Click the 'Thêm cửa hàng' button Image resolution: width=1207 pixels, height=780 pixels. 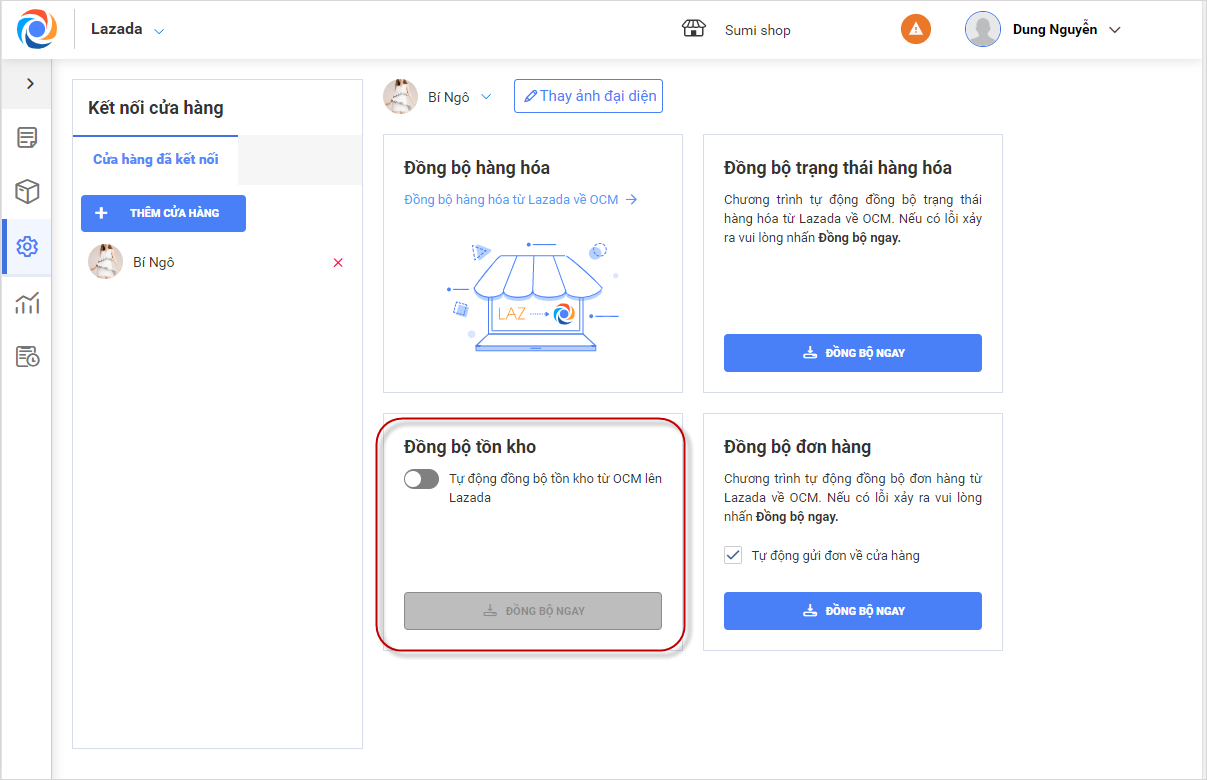(x=163, y=213)
